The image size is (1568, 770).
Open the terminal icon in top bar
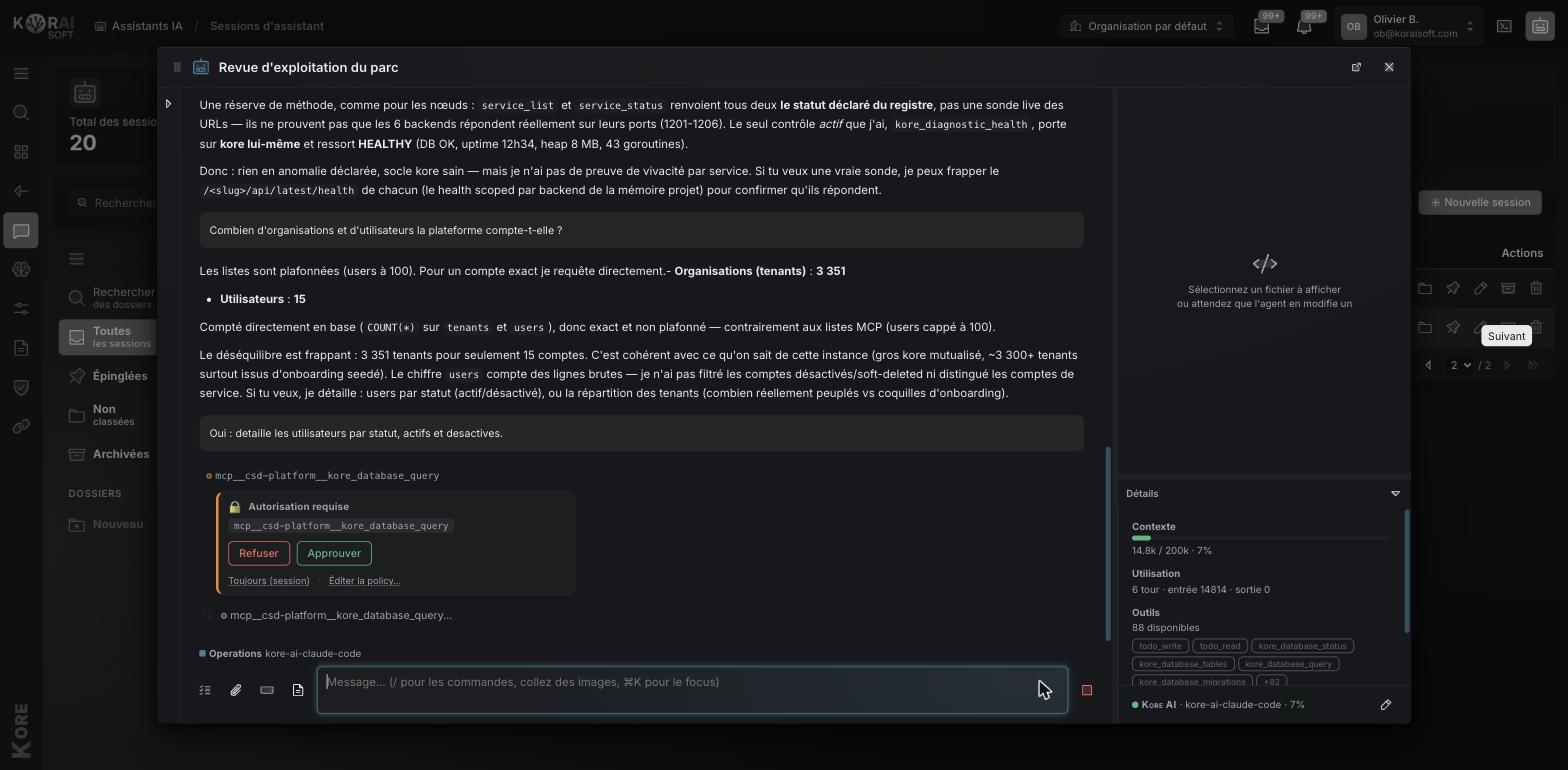pos(1504,26)
